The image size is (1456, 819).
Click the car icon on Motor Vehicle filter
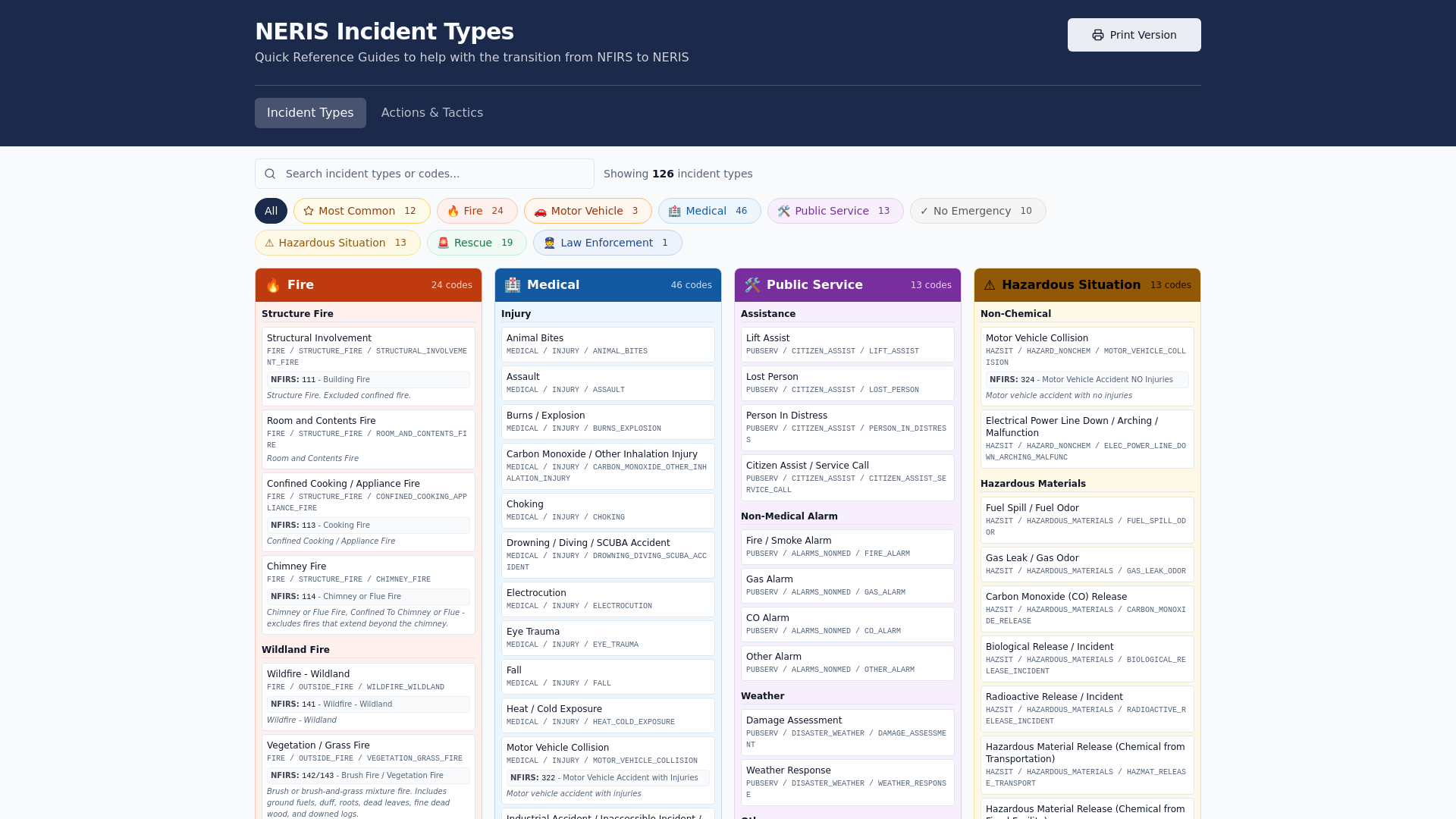click(540, 211)
